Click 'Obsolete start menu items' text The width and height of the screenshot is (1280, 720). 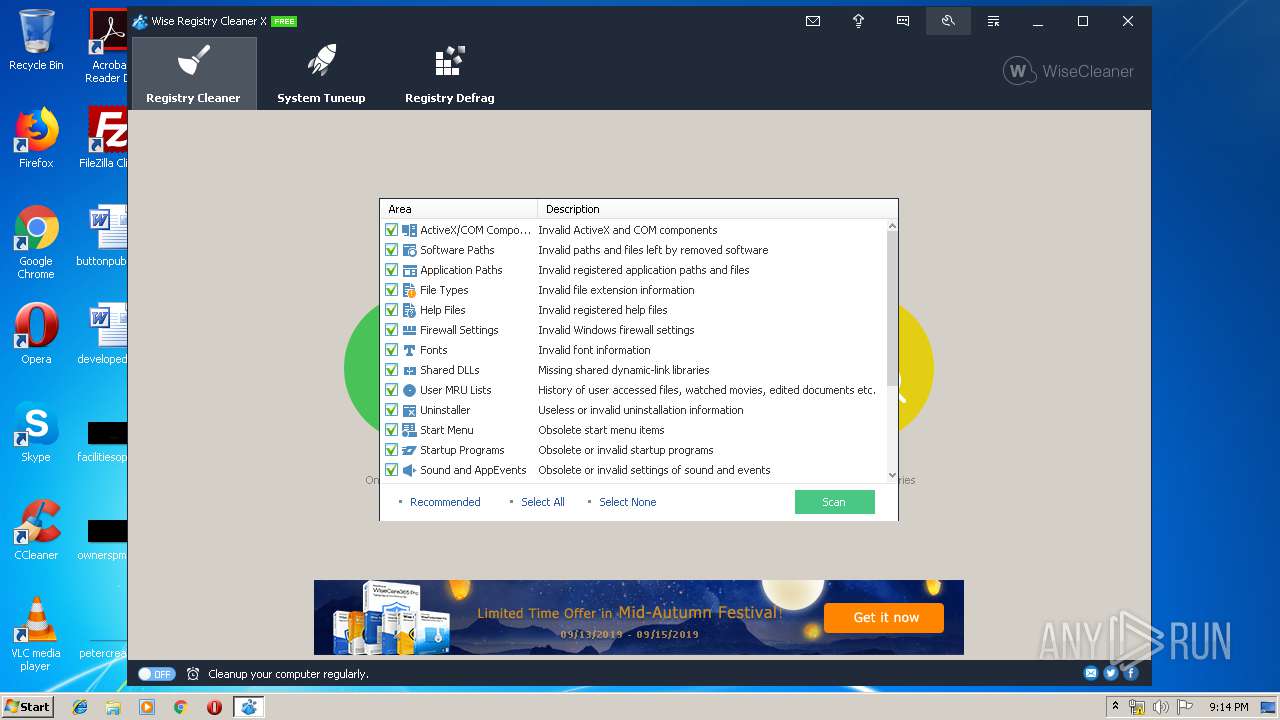tap(601, 430)
